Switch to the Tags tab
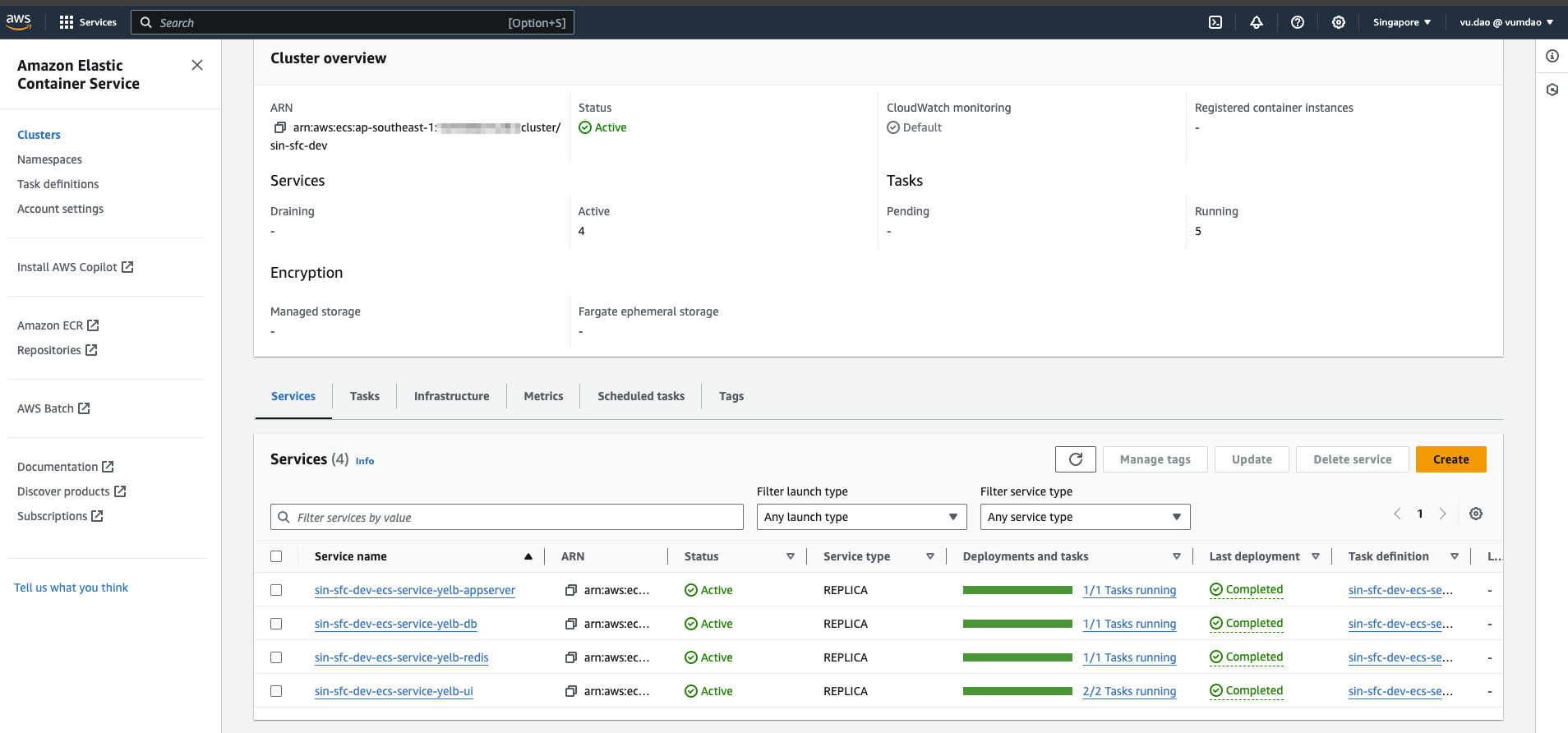Image resolution: width=1568 pixels, height=733 pixels. [731, 396]
